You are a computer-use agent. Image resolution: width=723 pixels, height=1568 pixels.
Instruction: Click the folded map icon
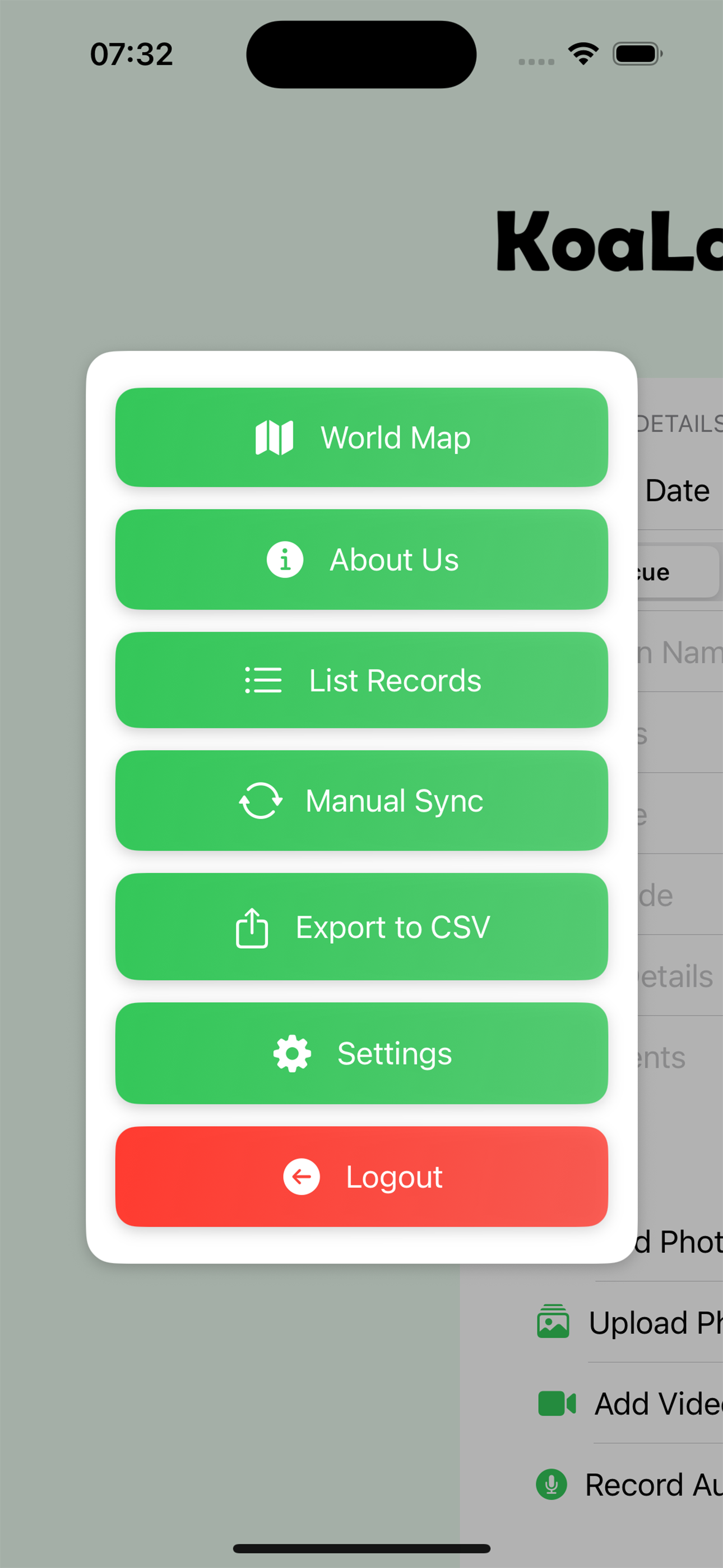(275, 437)
